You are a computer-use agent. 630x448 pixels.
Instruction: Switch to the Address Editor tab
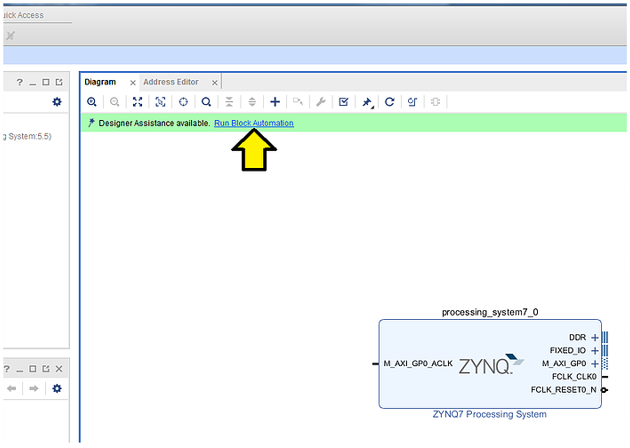click(x=171, y=82)
